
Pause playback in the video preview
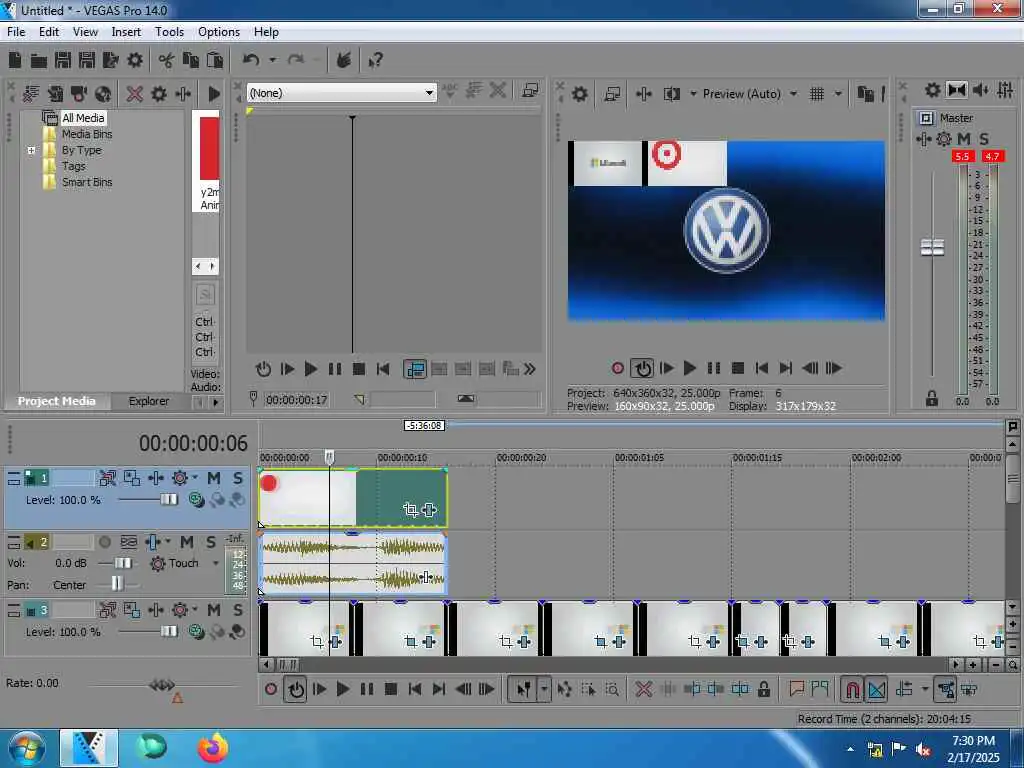click(714, 368)
